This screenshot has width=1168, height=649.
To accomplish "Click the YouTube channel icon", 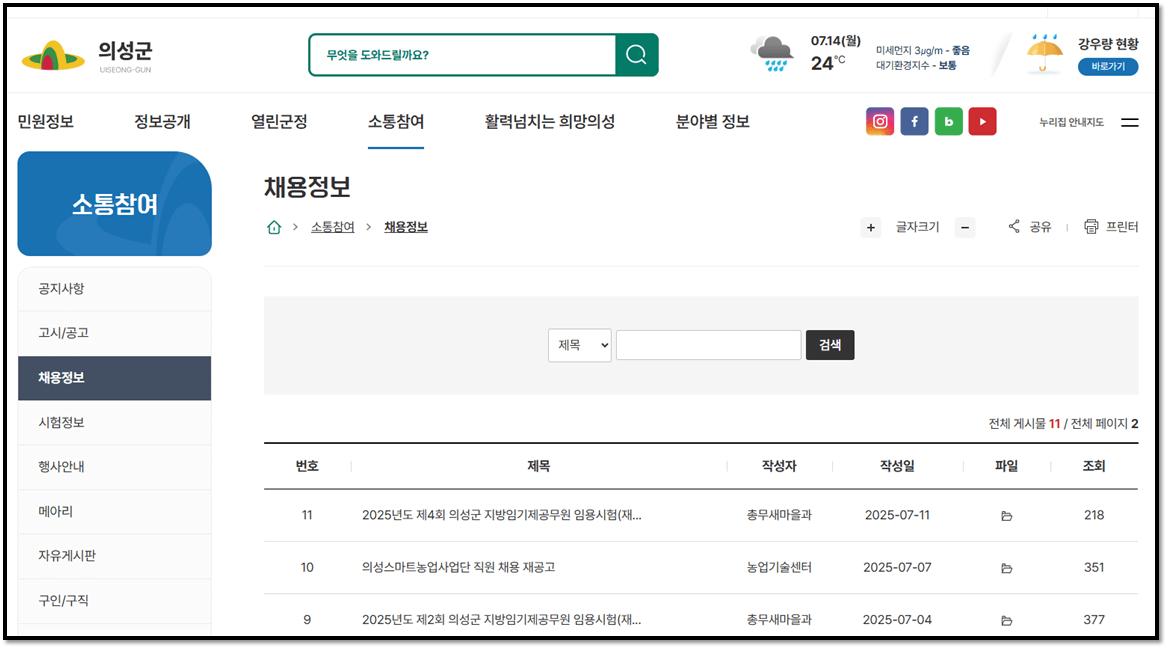I will pyautogui.click(x=982, y=121).
